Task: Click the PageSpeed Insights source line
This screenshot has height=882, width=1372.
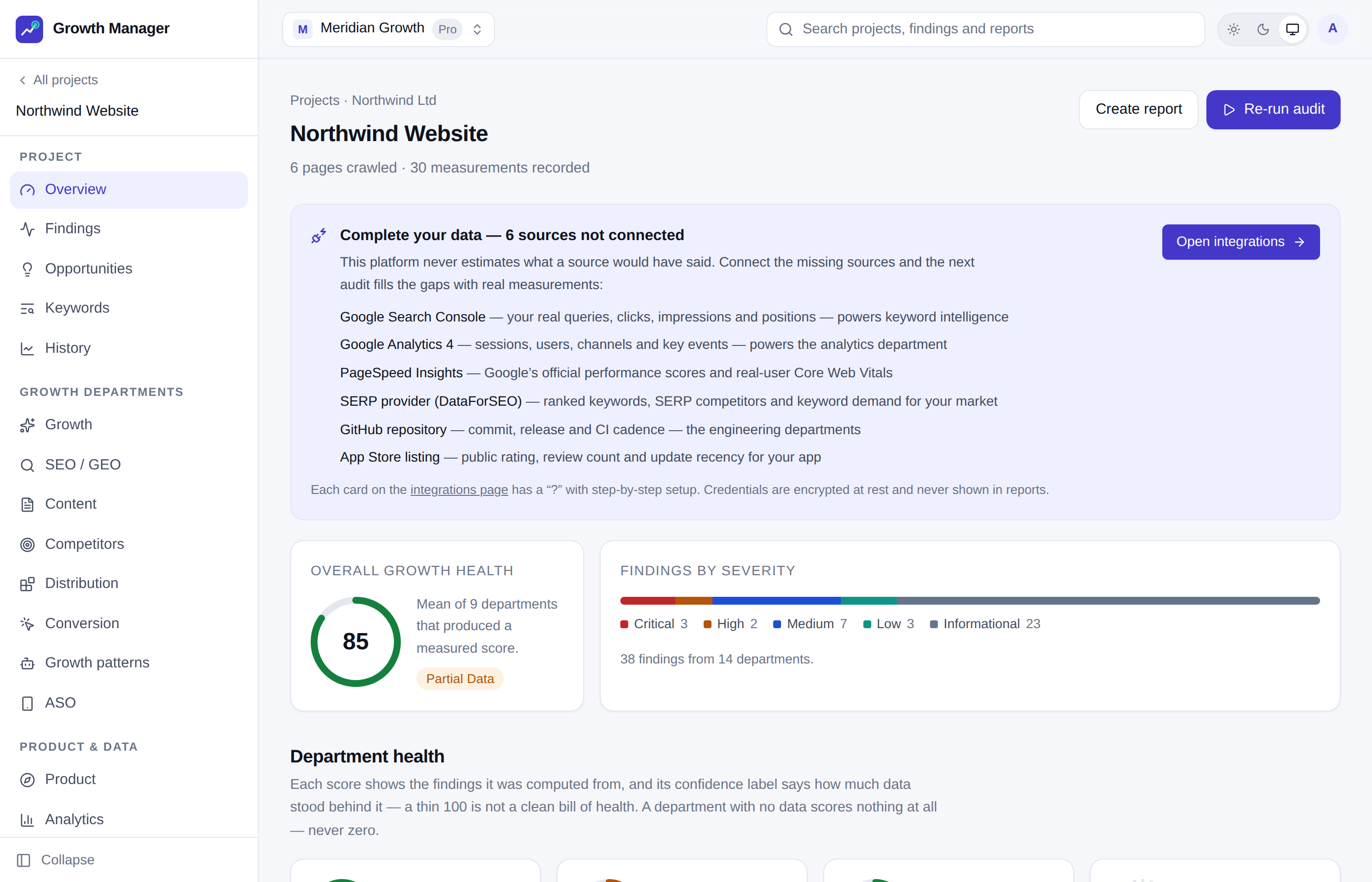Action: point(616,373)
